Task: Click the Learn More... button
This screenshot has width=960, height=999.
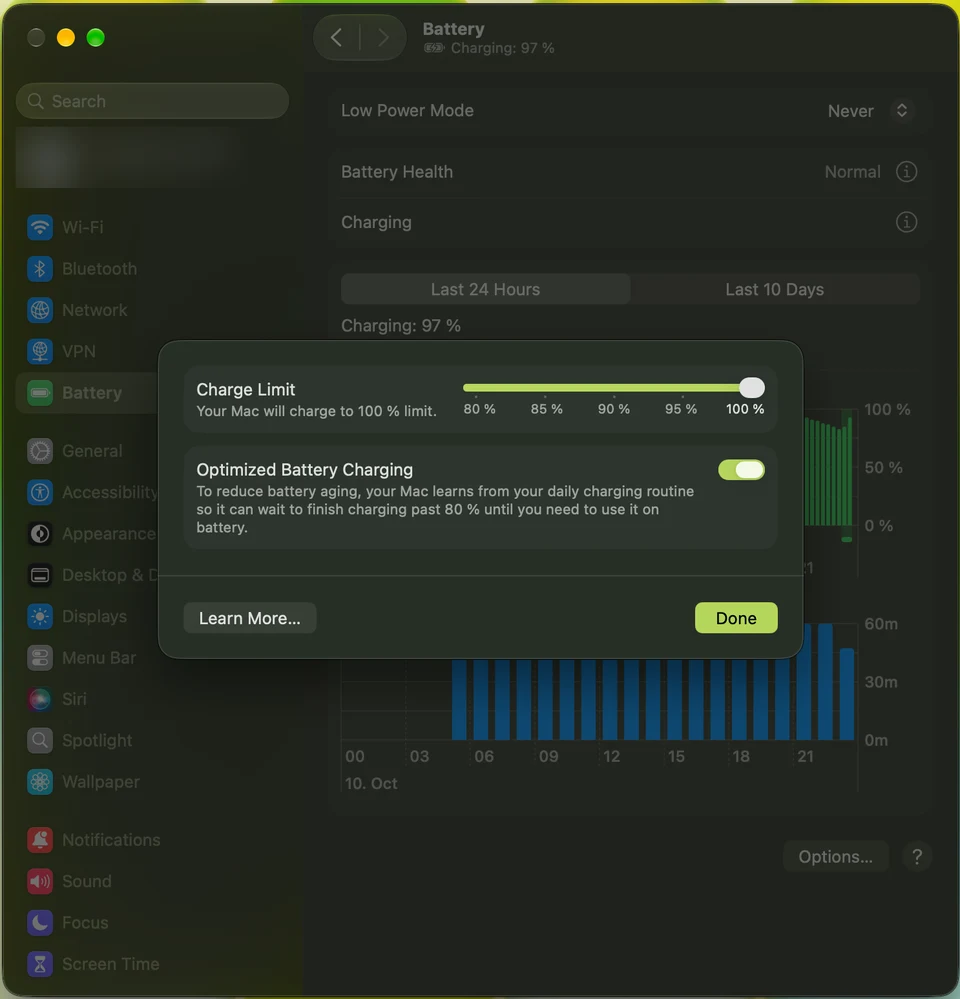Action: click(x=250, y=618)
